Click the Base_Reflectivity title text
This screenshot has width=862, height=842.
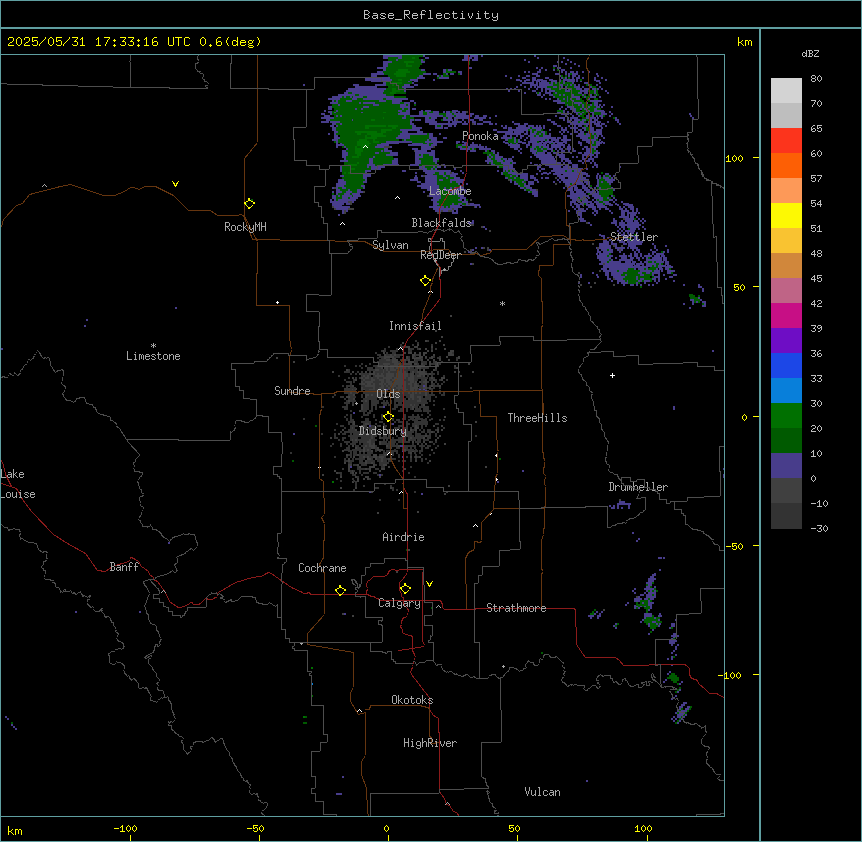431,15
